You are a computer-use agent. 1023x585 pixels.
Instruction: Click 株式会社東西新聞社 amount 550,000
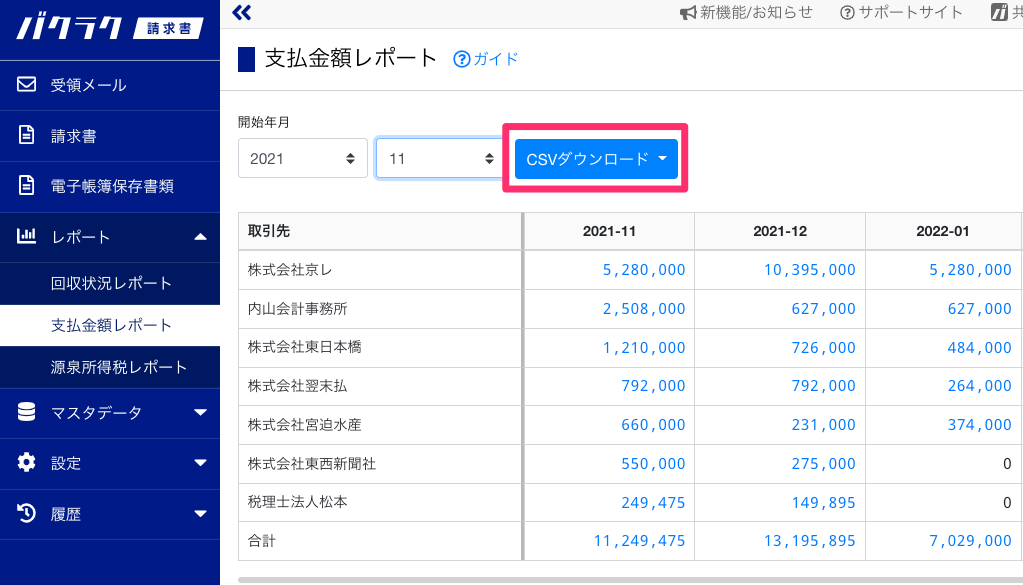point(653,464)
